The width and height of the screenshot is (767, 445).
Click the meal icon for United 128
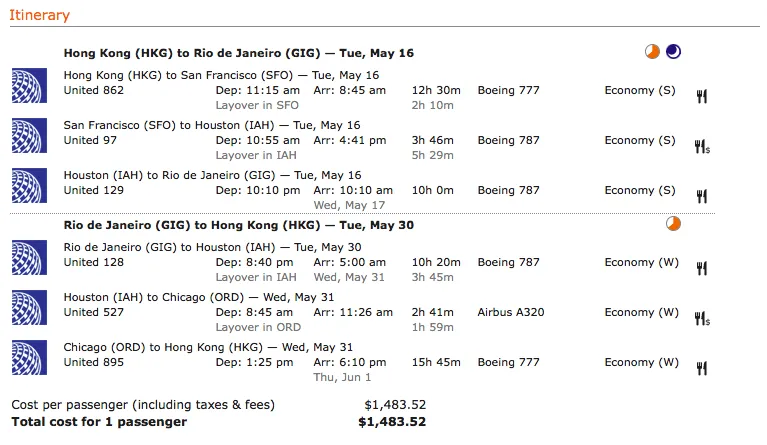point(702,268)
